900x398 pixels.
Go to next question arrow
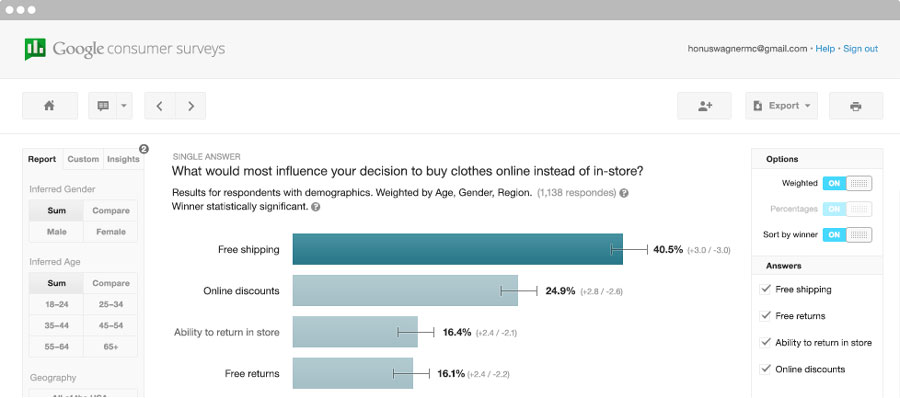pyautogui.click(x=191, y=106)
